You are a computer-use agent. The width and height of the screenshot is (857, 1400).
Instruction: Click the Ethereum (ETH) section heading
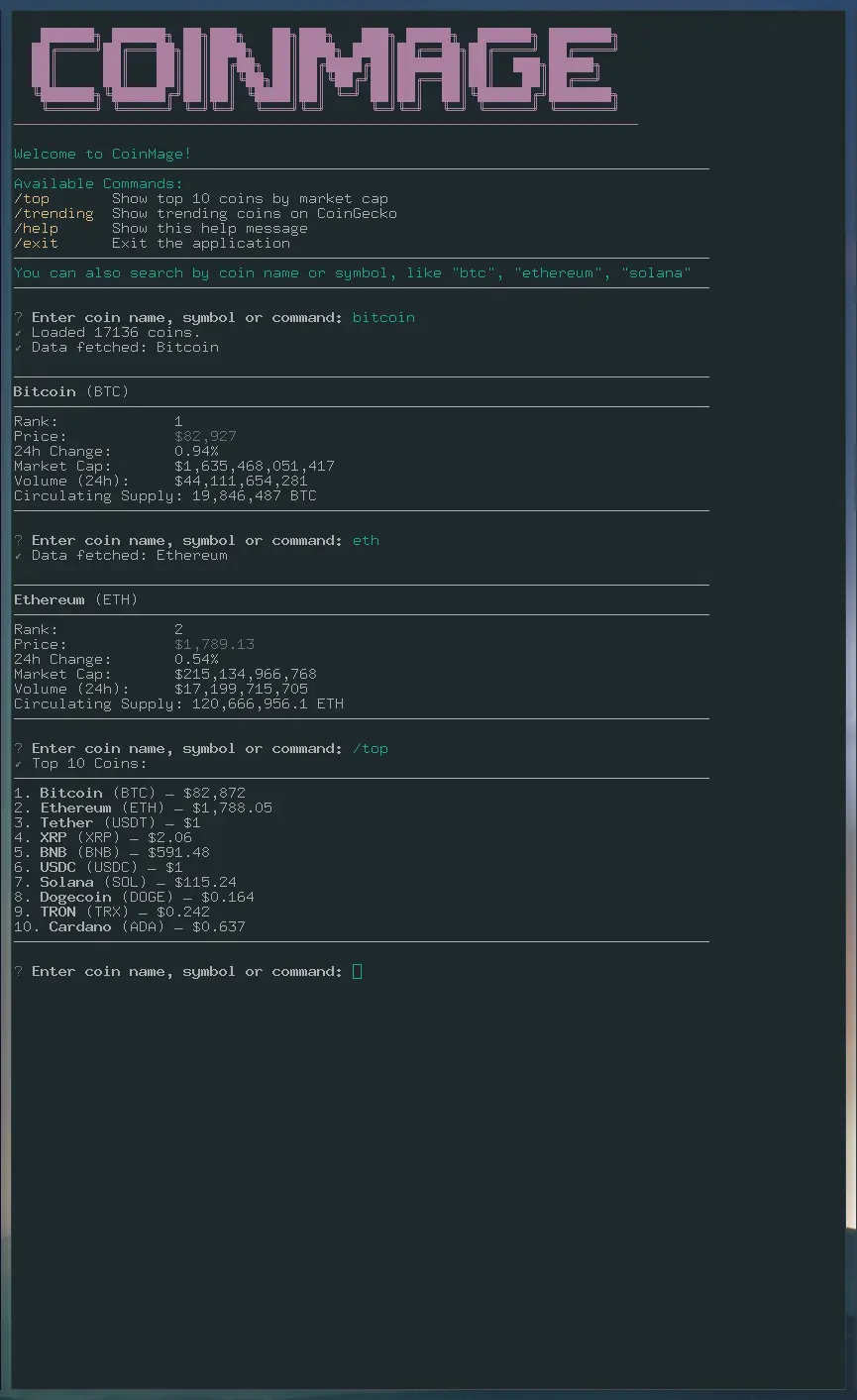(75, 600)
